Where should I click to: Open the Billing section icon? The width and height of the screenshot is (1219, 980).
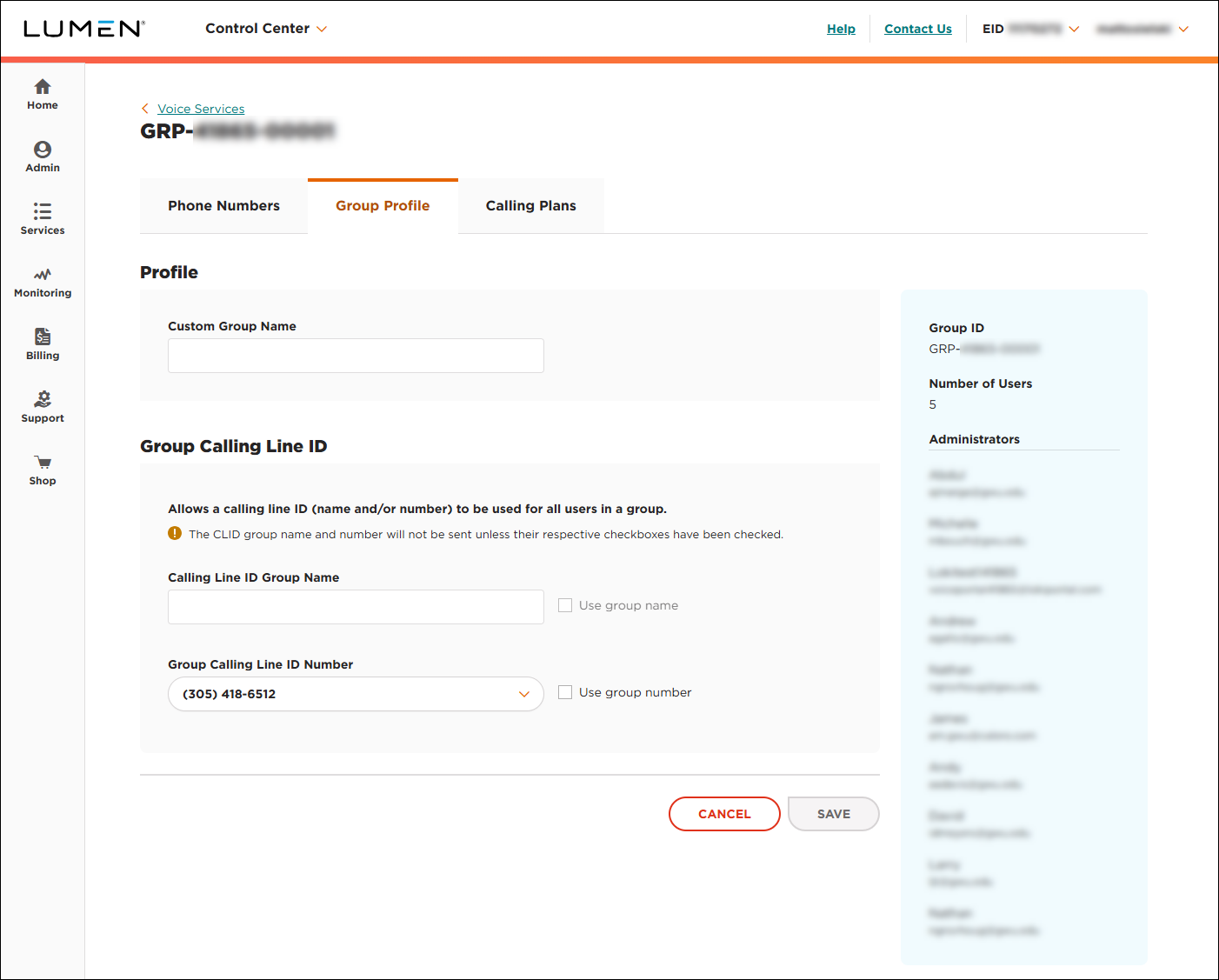click(42, 343)
